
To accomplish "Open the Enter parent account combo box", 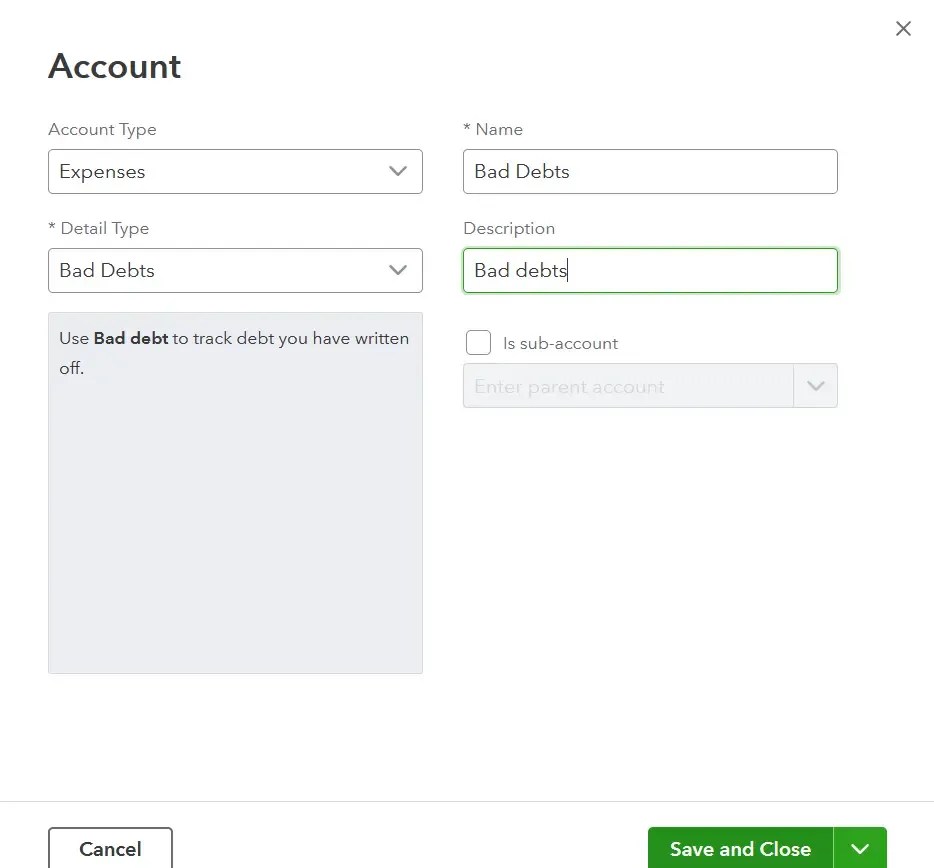I will tap(620, 385).
